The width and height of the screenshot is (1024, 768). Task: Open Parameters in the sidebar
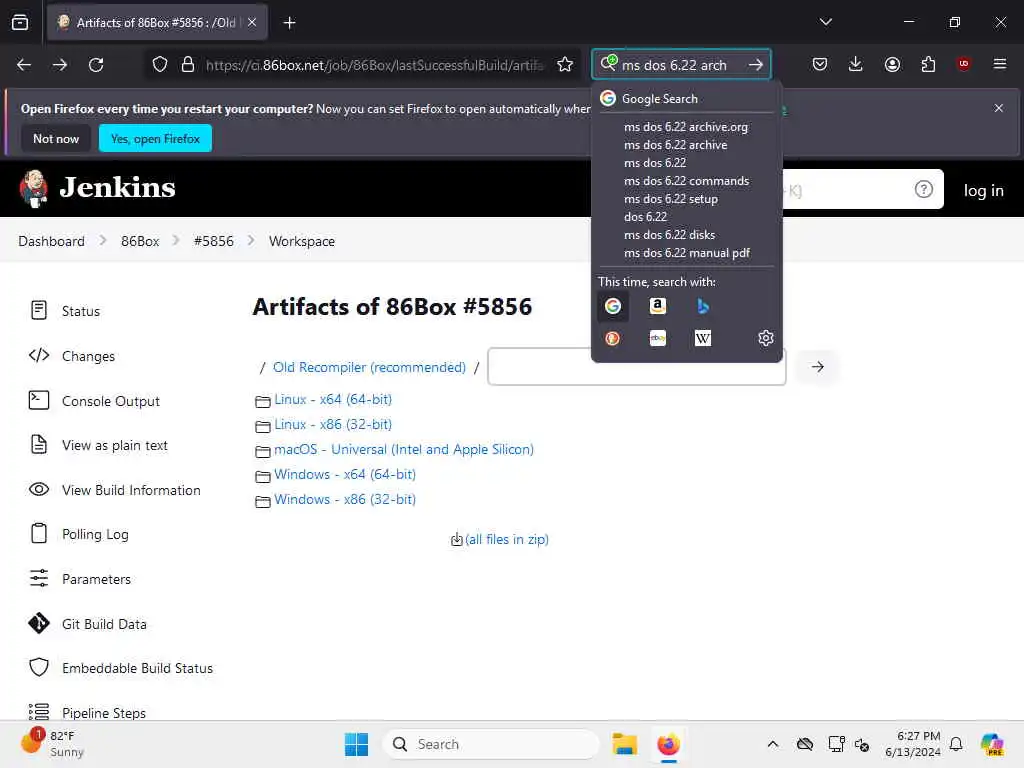click(80, 579)
